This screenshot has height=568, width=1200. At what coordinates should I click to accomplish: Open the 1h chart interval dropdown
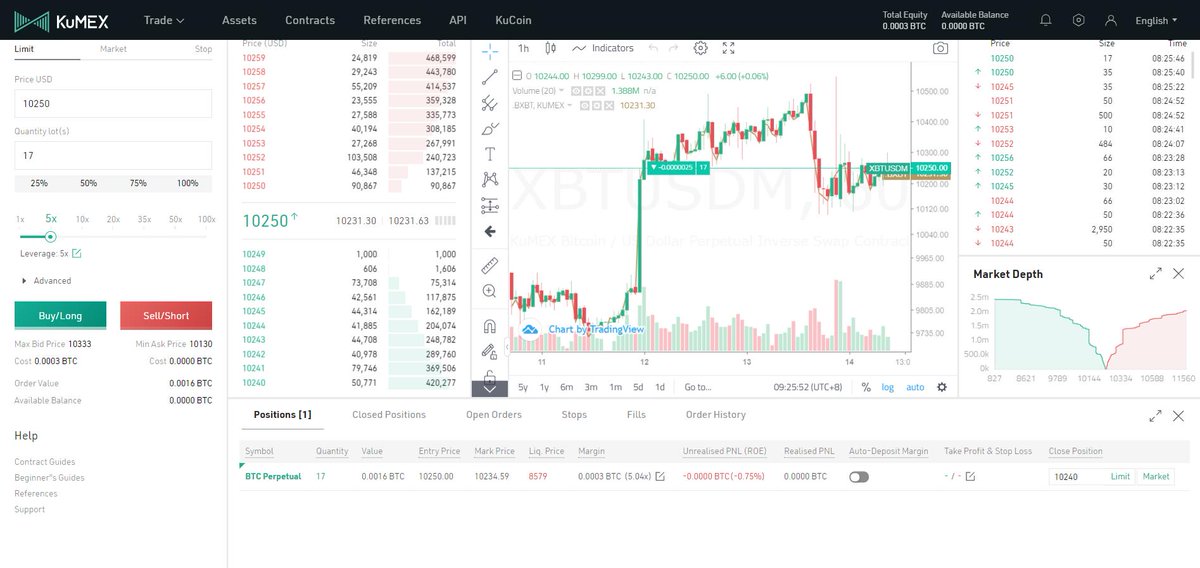click(523, 48)
